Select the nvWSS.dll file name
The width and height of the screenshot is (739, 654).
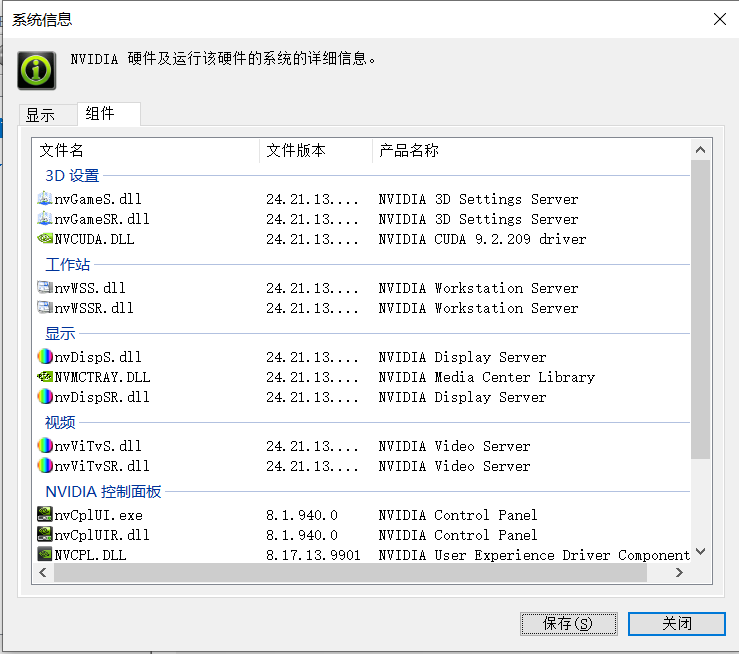(90, 288)
